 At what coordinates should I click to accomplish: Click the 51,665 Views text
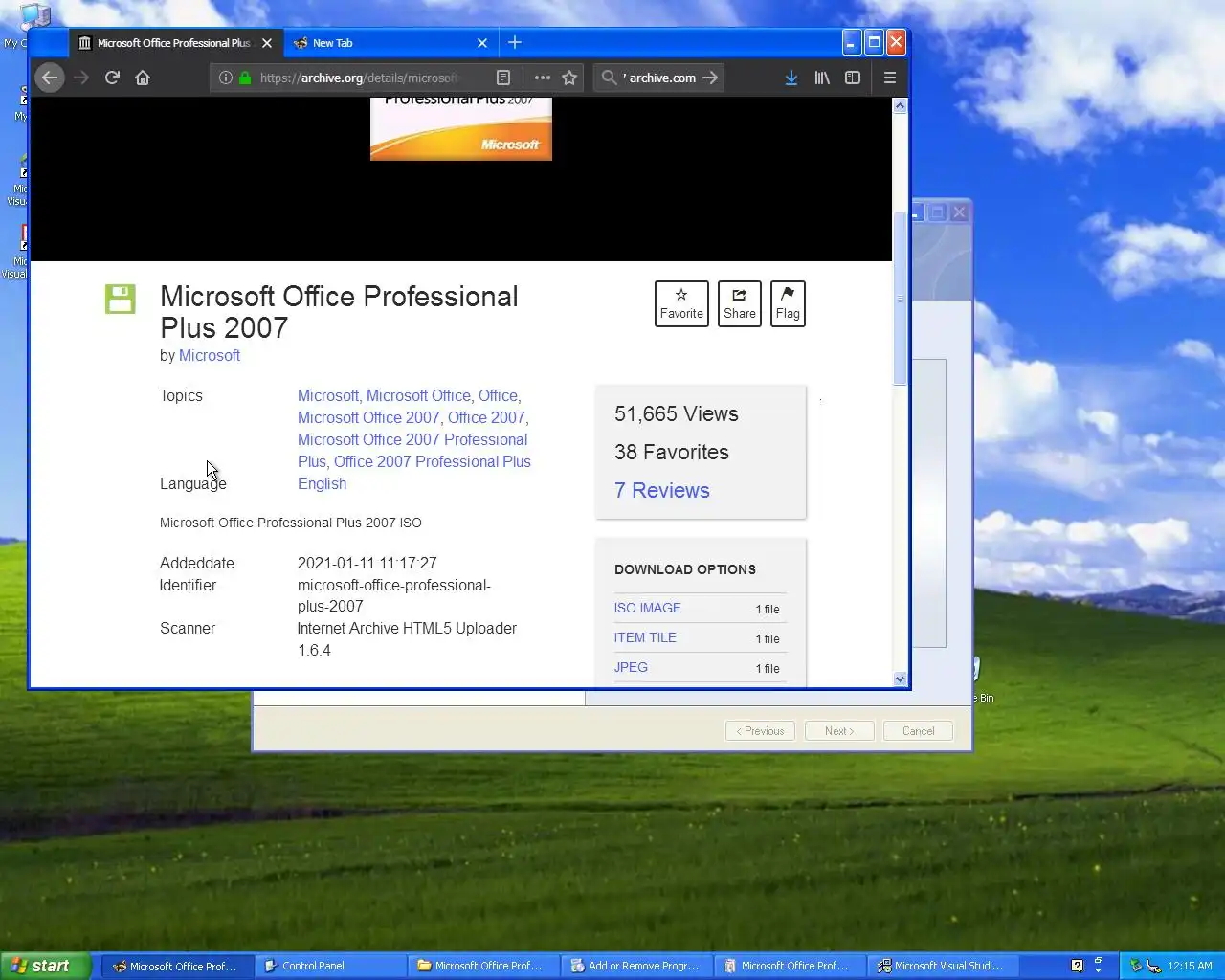pos(677,413)
